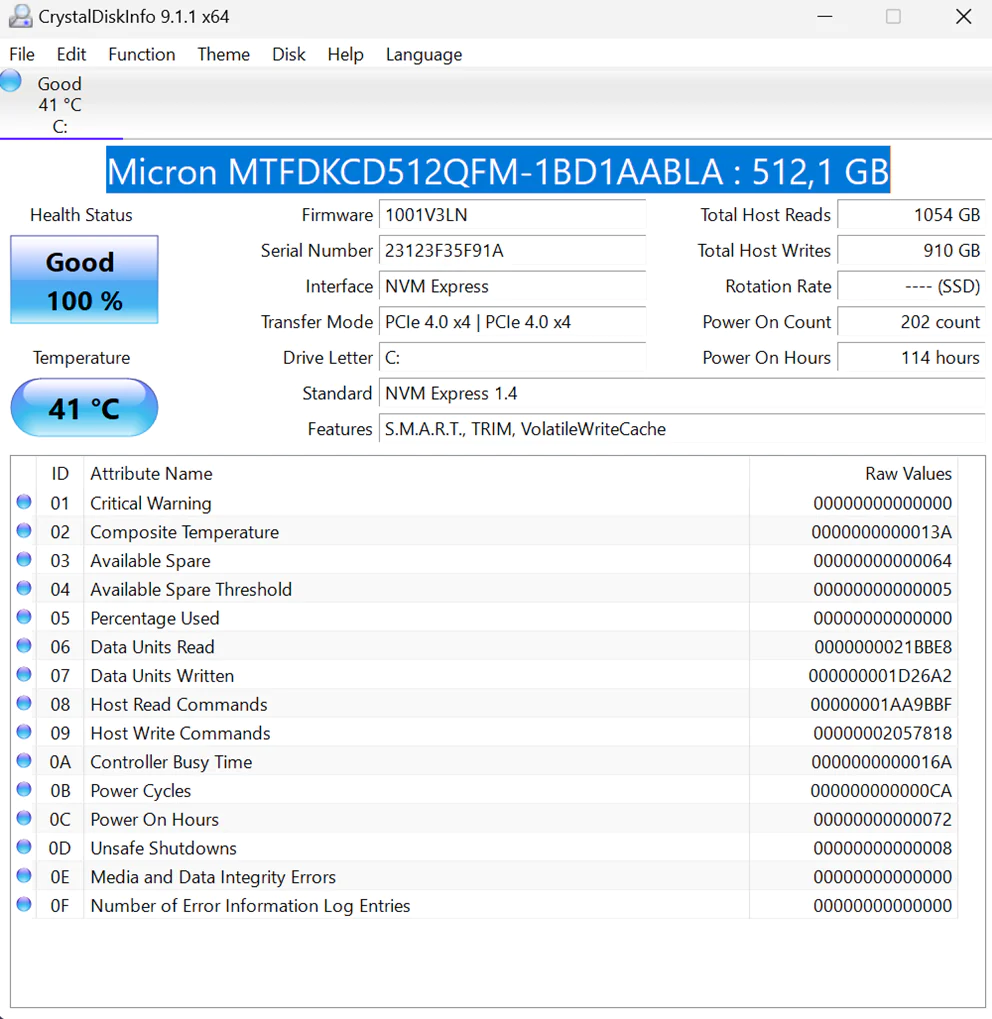Screen dimensions: 992x1019
Task: Click the status orb for Power On Hours row 0C
Action: (x=24, y=818)
